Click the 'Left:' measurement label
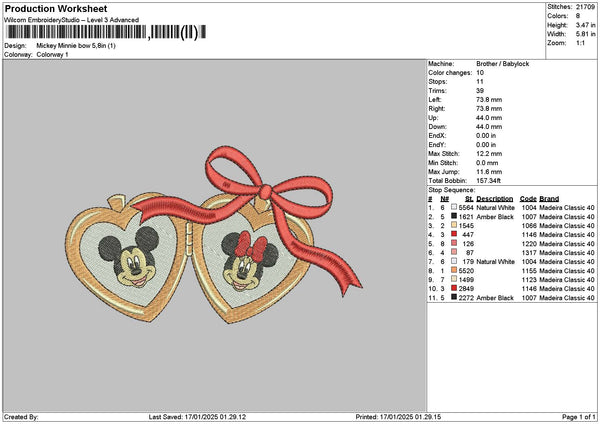The height and width of the screenshot is (424, 600). click(x=435, y=100)
